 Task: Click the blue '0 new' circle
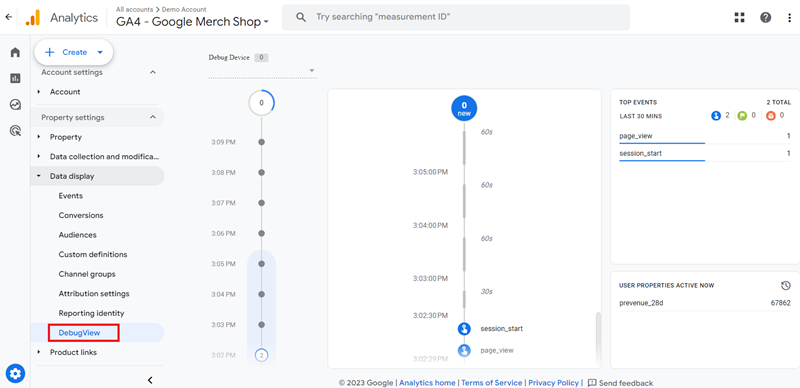point(464,109)
